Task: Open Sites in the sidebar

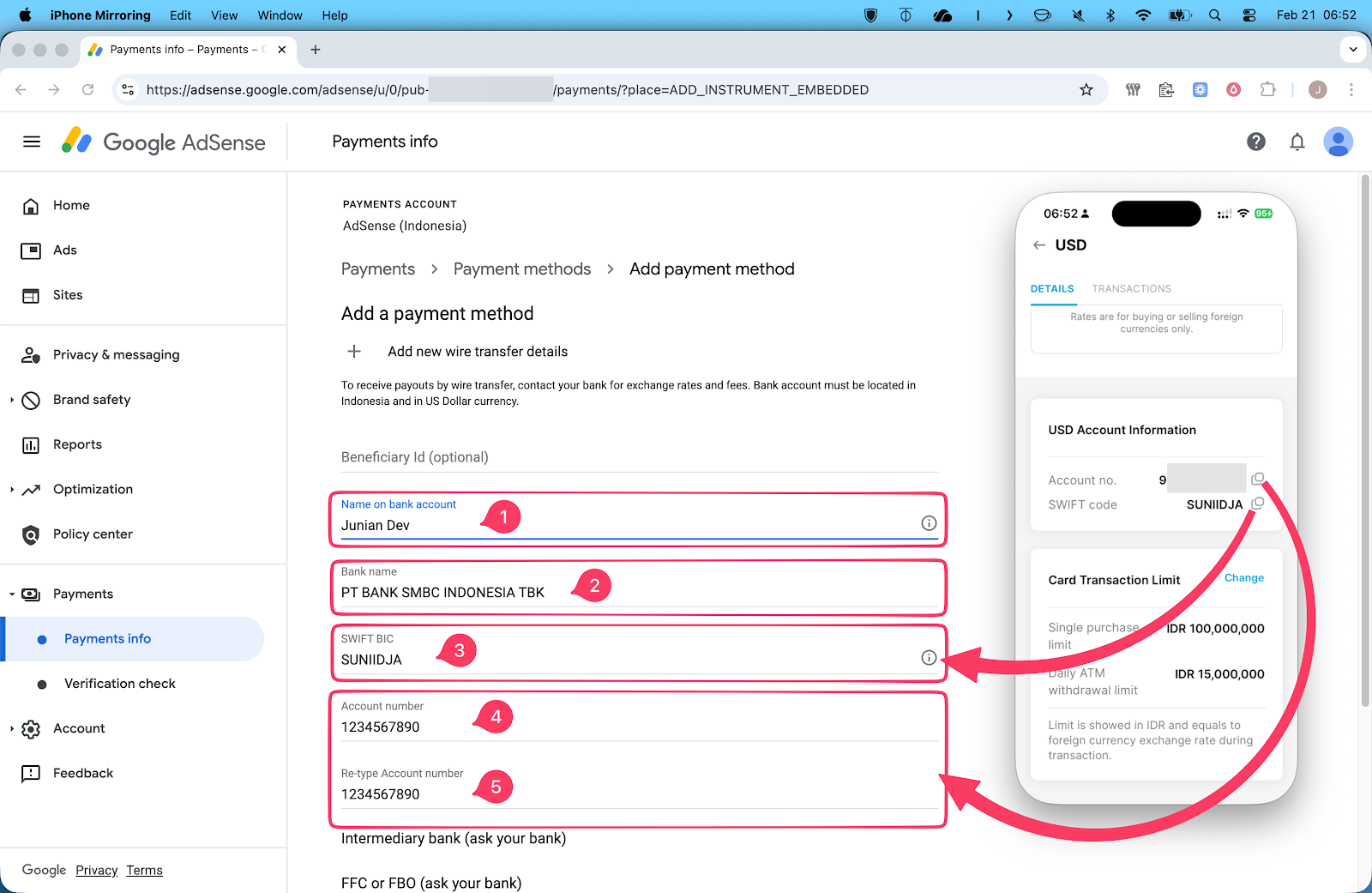Action: (x=68, y=295)
